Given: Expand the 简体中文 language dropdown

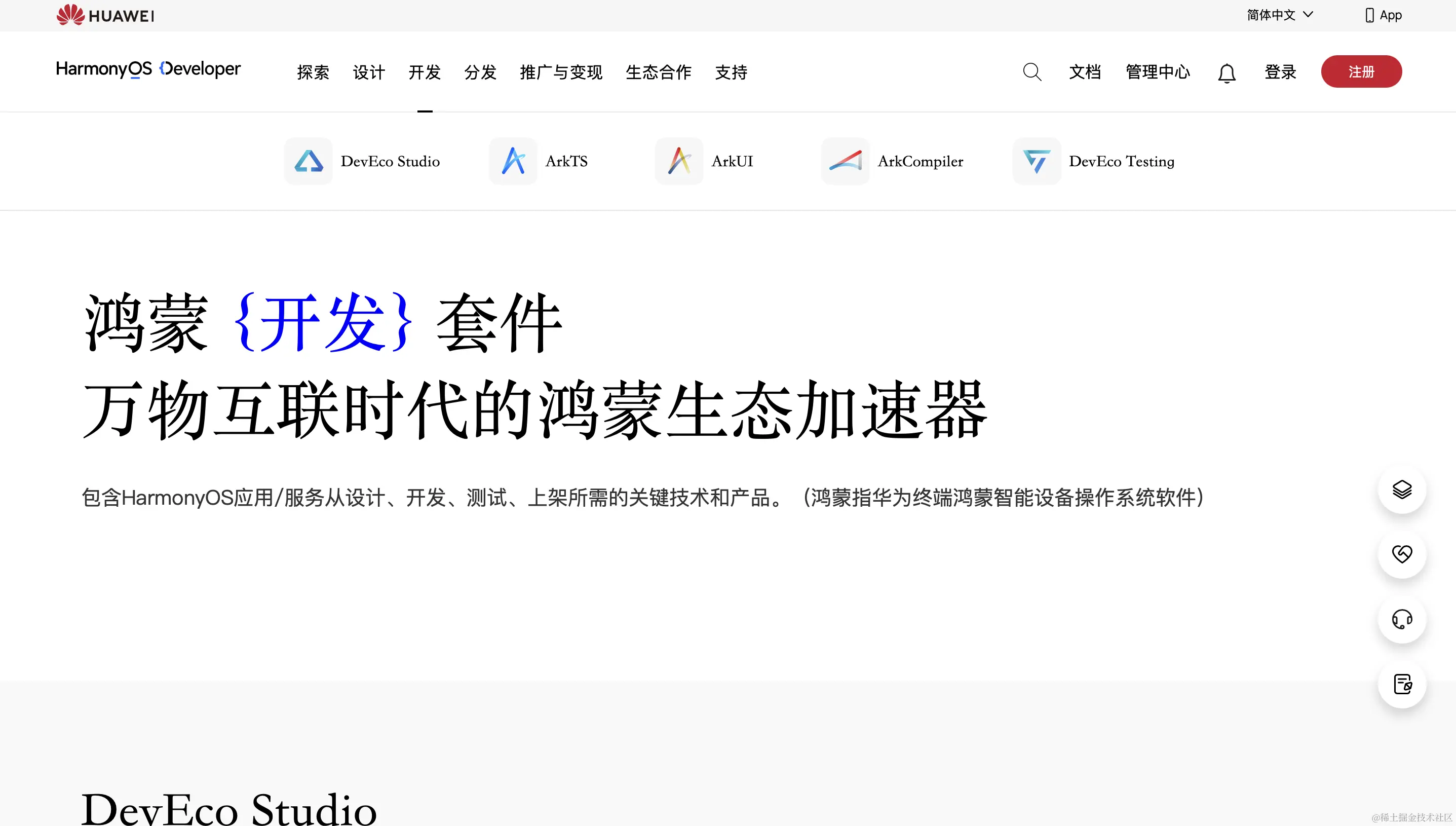Looking at the screenshot, I should [1280, 15].
